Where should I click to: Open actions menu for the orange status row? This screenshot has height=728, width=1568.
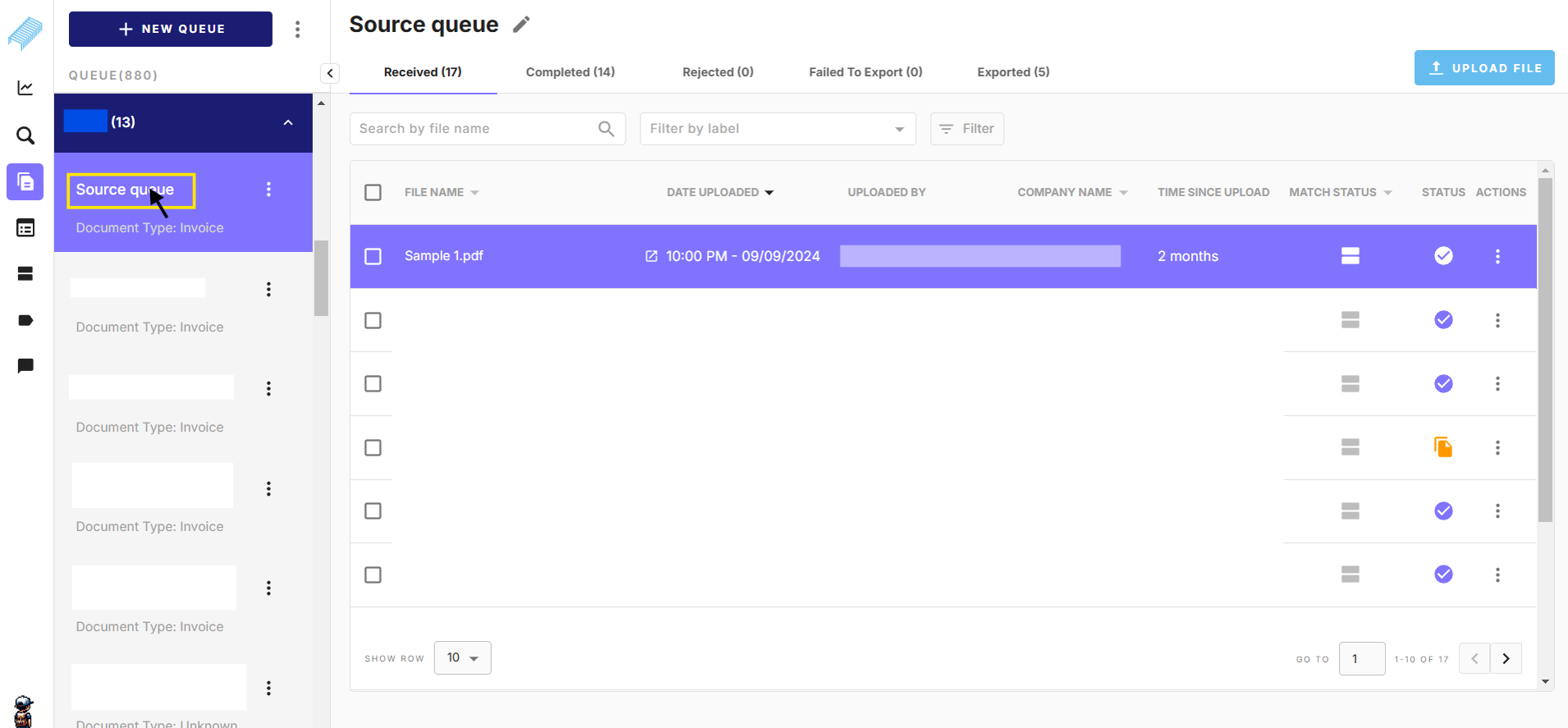pos(1497,447)
